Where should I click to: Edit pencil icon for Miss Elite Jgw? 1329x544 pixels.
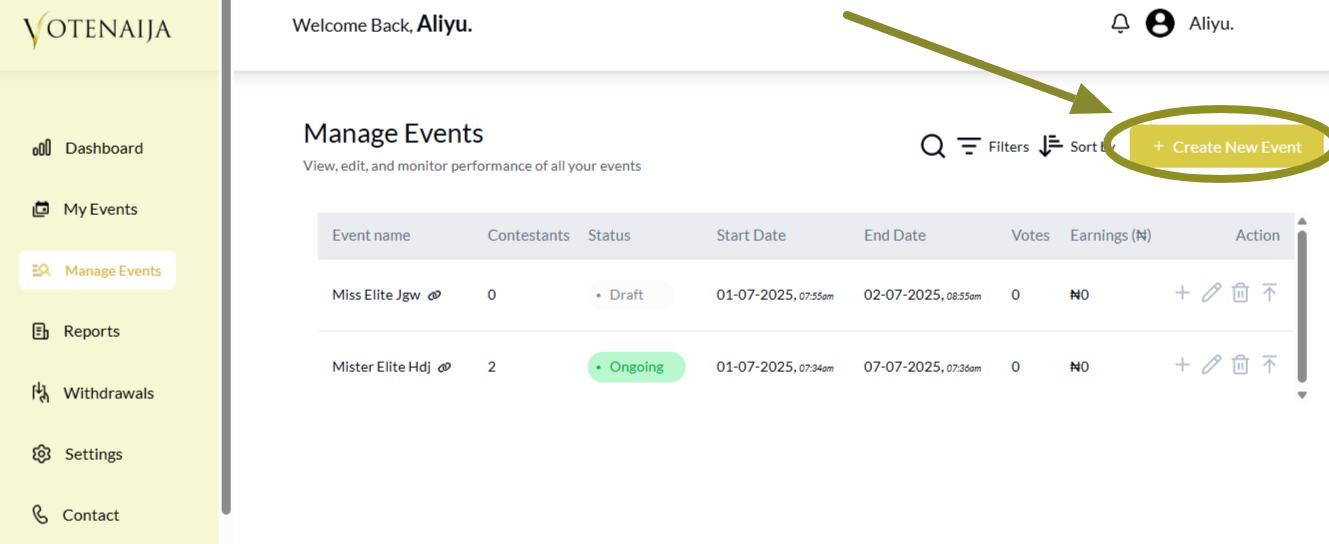pyautogui.click(x=1211, y=293)
